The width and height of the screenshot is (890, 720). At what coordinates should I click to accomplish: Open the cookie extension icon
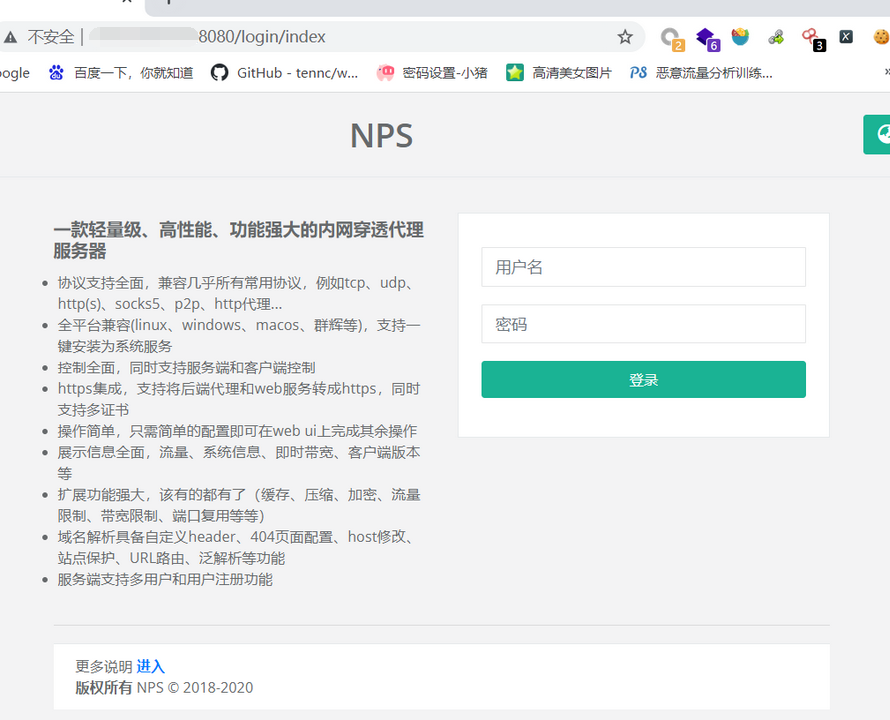click(x=881, y=37)
